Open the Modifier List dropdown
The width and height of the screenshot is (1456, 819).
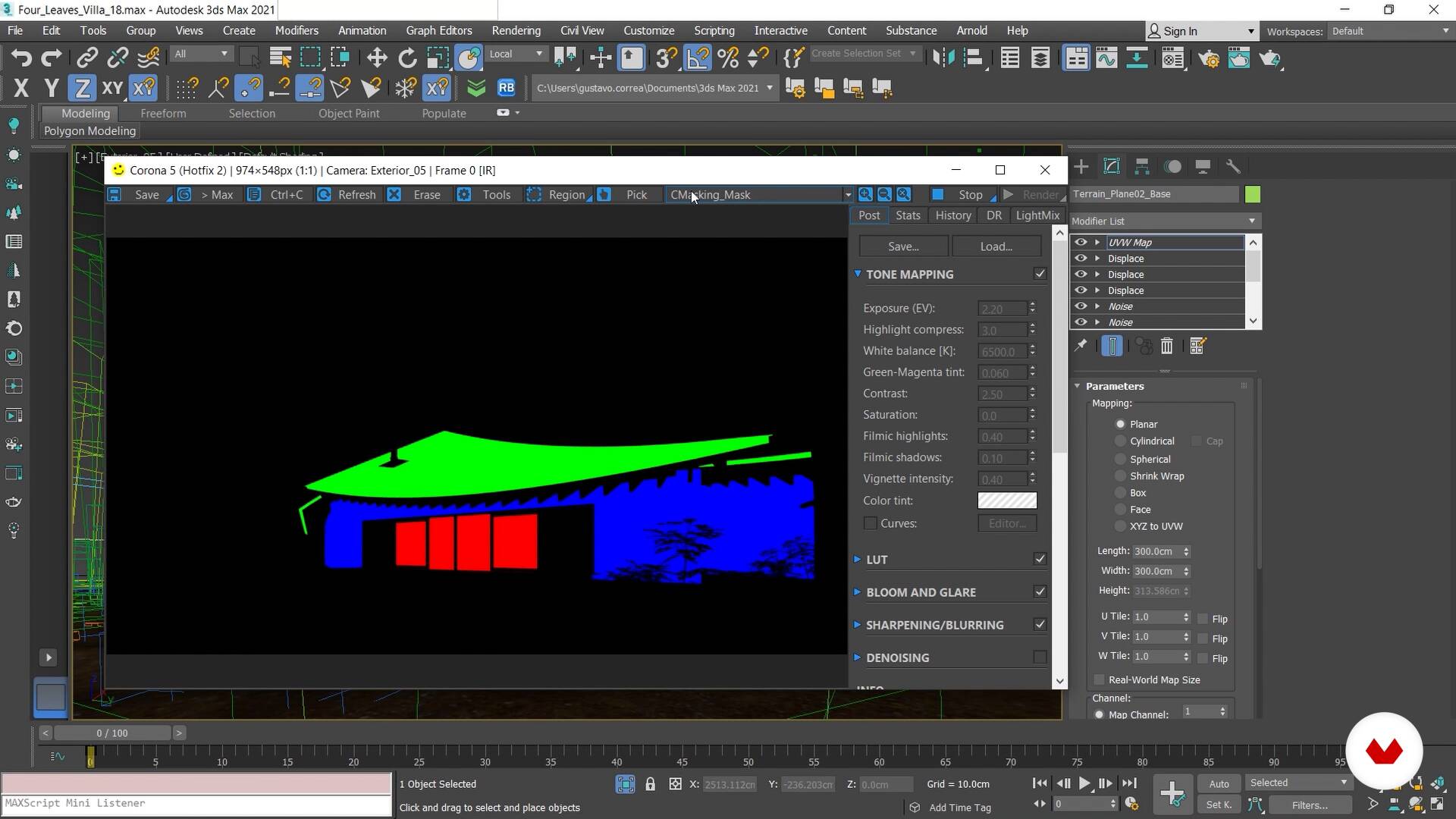tap(1164, 221)
